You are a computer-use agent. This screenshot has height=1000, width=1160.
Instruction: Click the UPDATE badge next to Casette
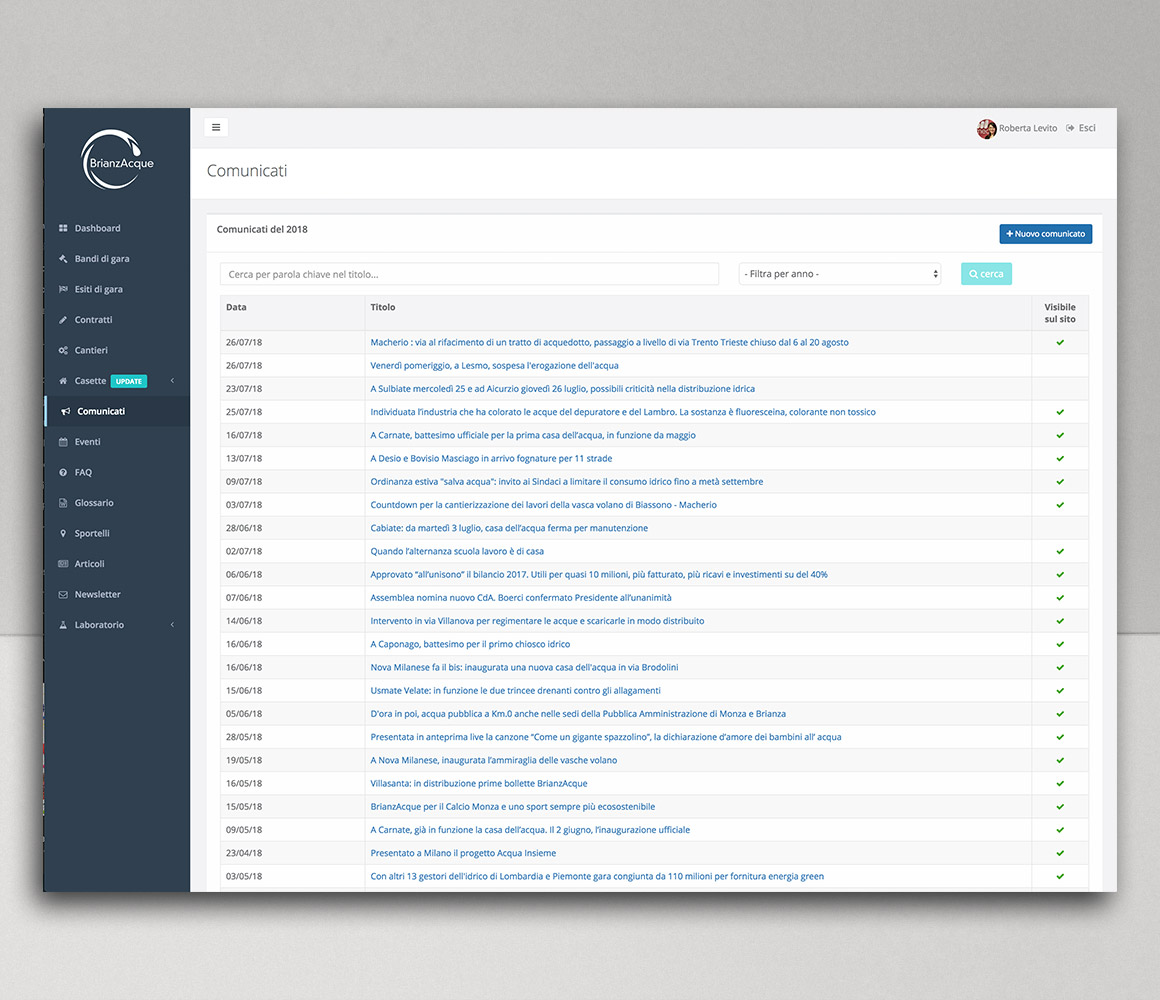128,381
